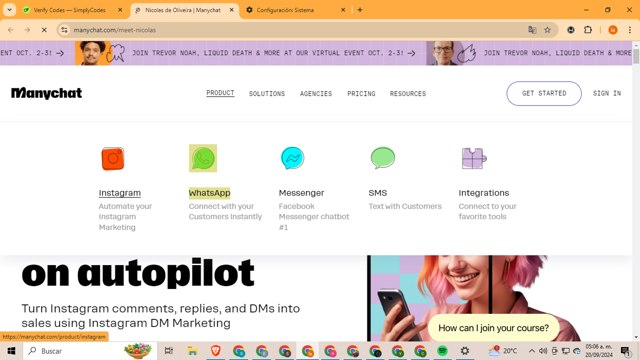This screenshot has width=640, height=360.
Task: Open the AGENCIES menu
Action: pyautogui.click(x=316, y=93)
